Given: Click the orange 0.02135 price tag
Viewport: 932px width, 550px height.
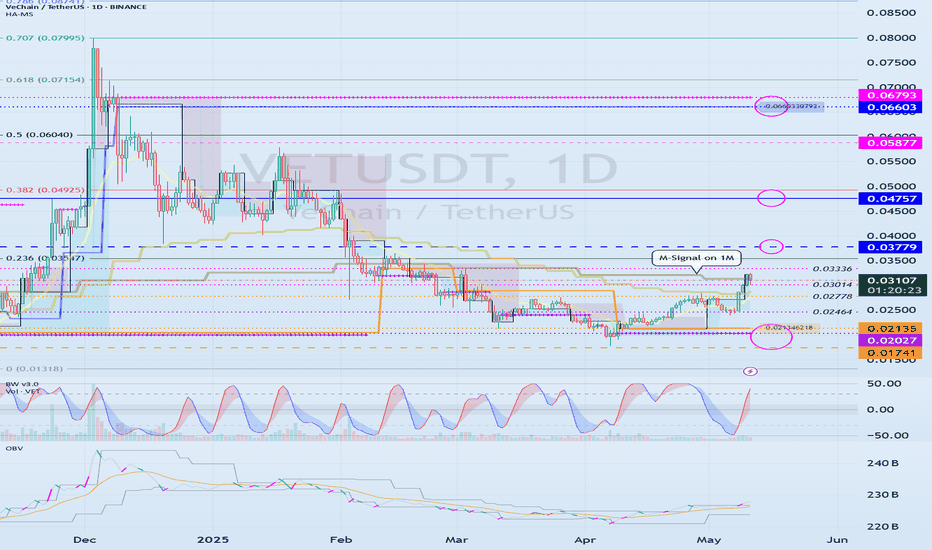Looking at the screenshot, I should (890, 329).
